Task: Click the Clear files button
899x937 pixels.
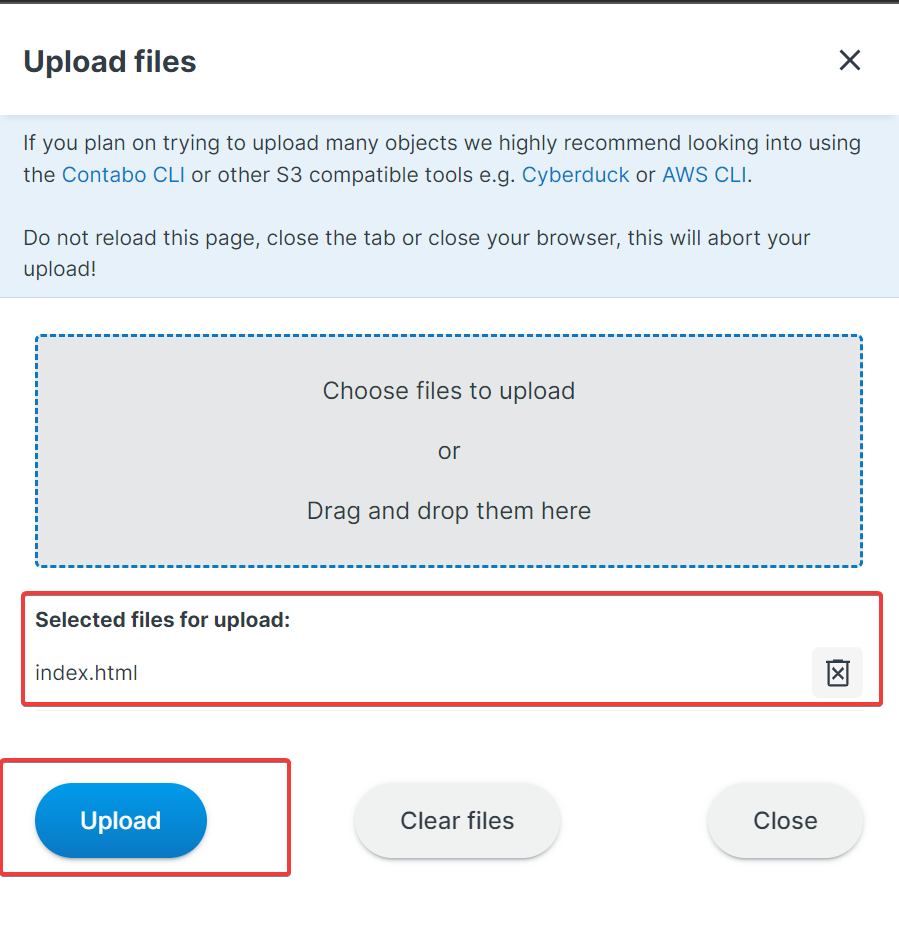Action: (x=457, y=821)
